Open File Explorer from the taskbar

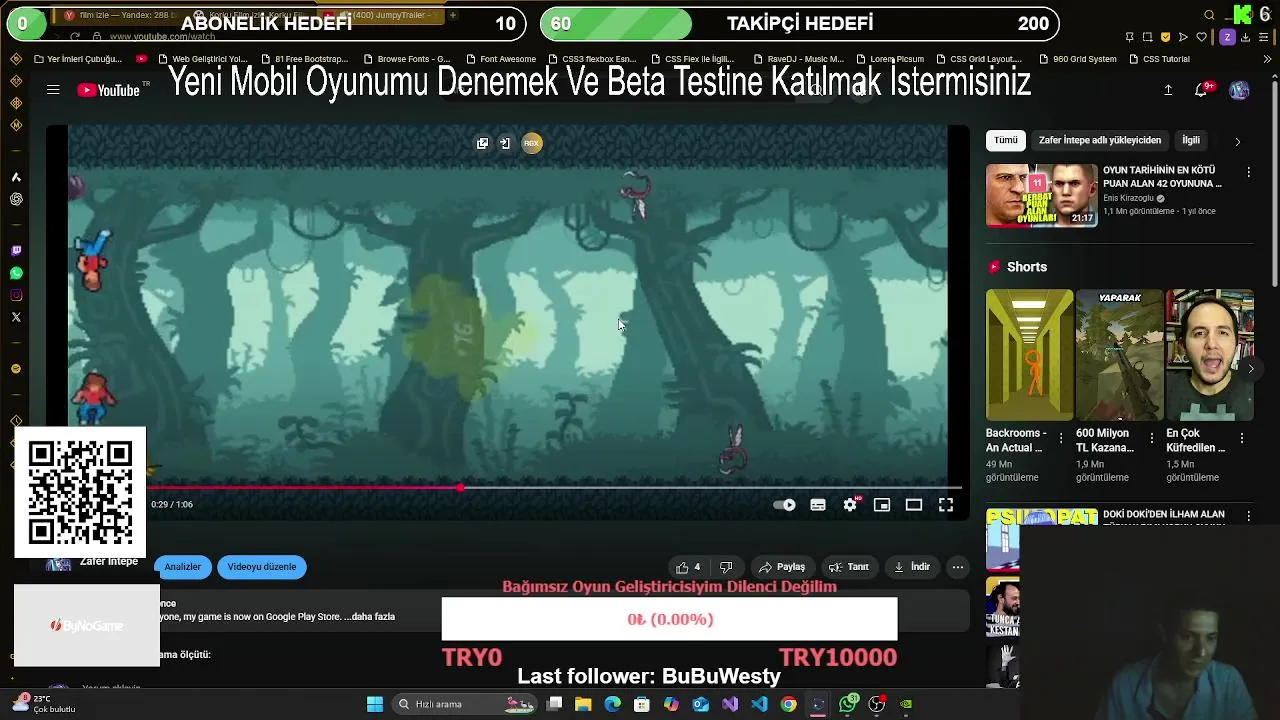coord(583,704)
